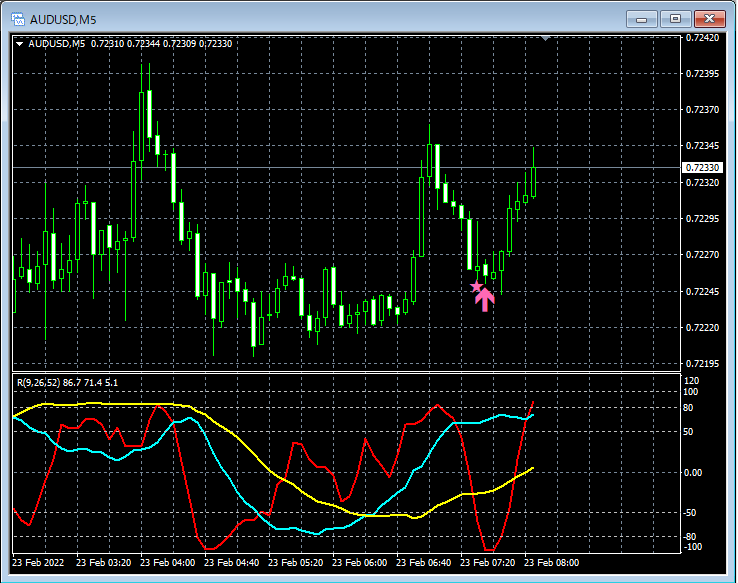Image resolution: width=738 pixels, height=583 pixels.
Task: Click the pink up-arrow buy signal
Action: [x=485, y=300]
